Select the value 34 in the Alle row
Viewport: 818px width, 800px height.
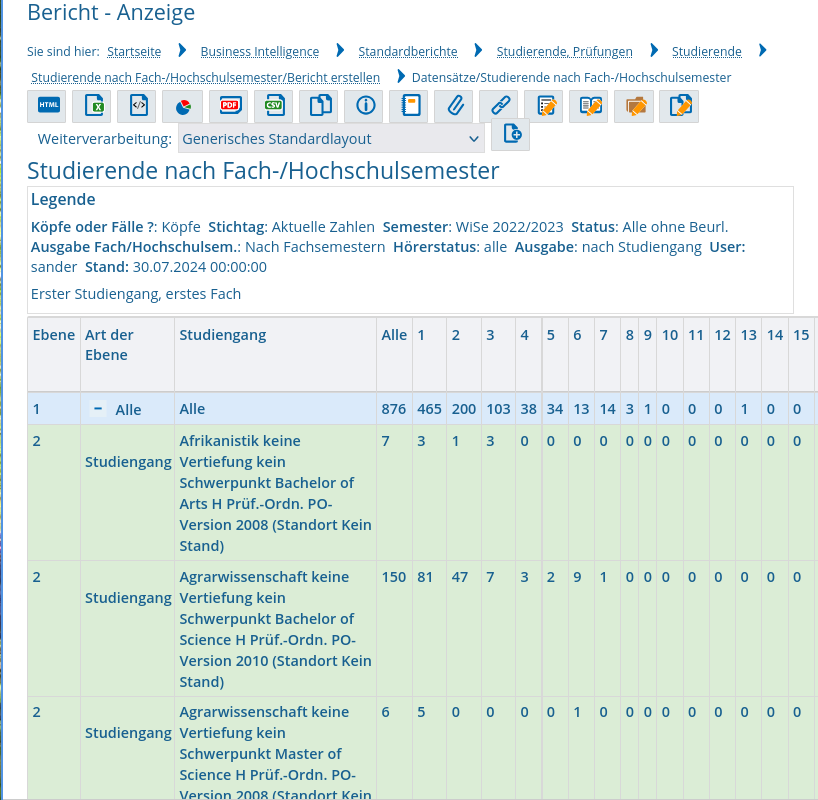coord(555,409)
